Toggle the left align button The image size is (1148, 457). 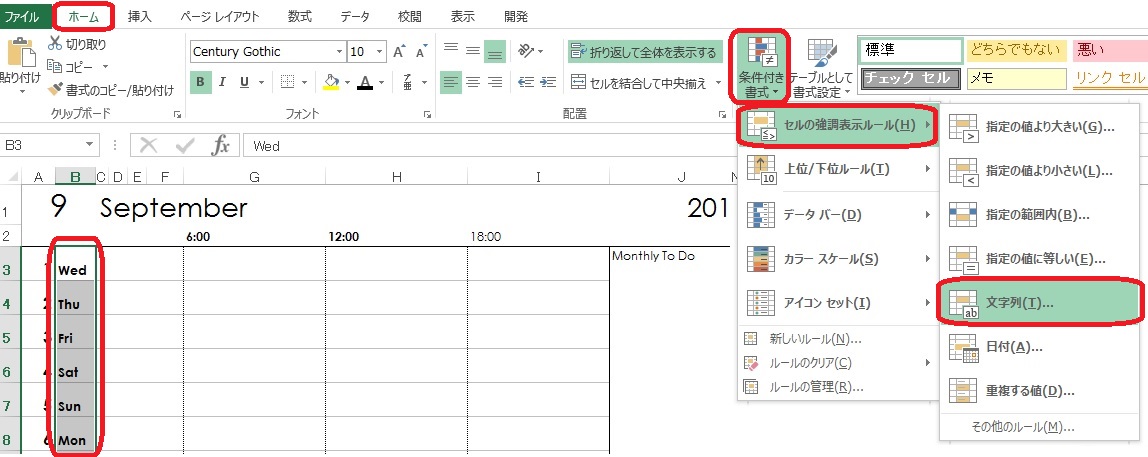coord(451,82)
